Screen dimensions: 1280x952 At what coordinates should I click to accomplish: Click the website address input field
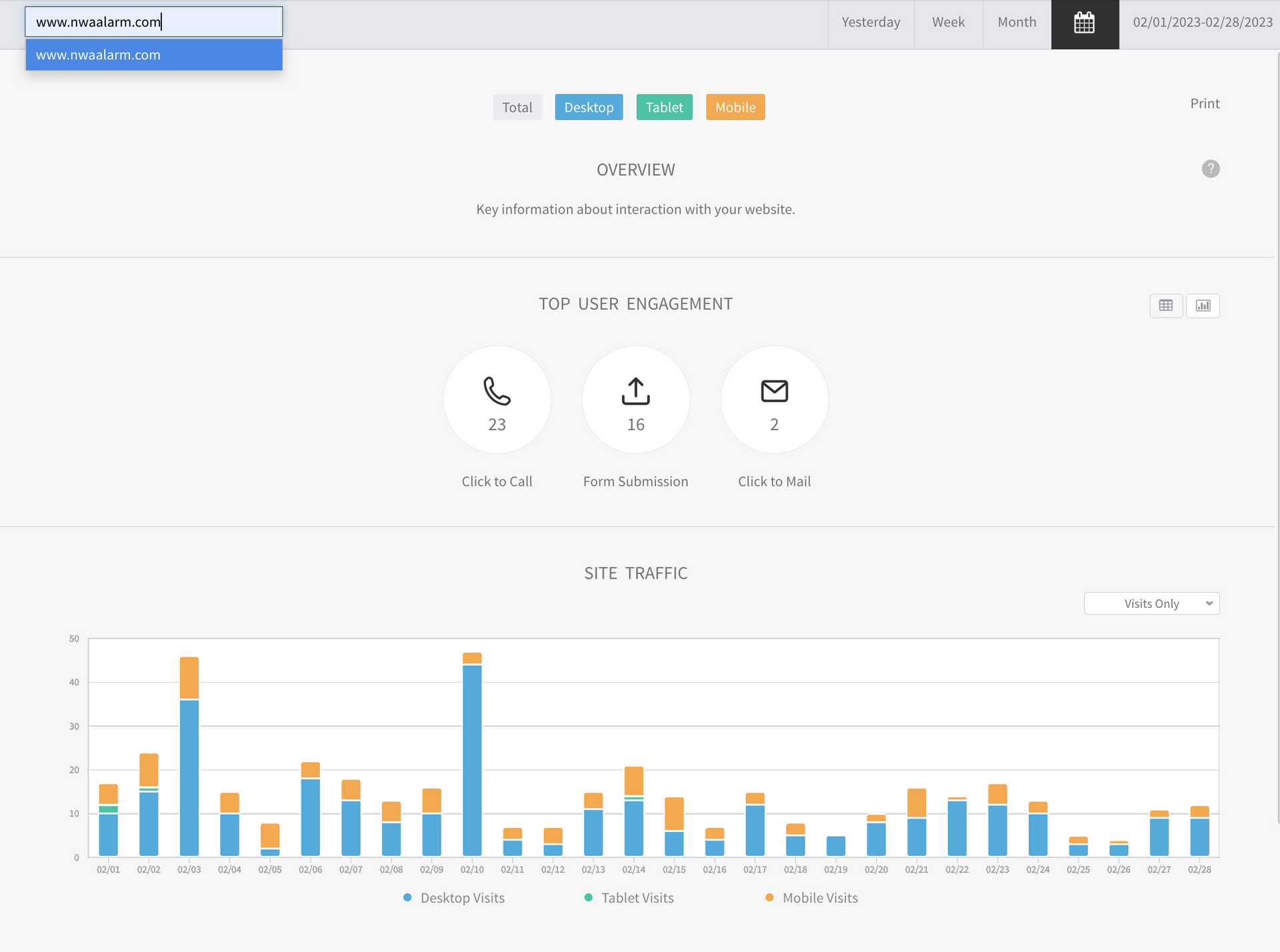pyautogui.click(x=154, y=22)
